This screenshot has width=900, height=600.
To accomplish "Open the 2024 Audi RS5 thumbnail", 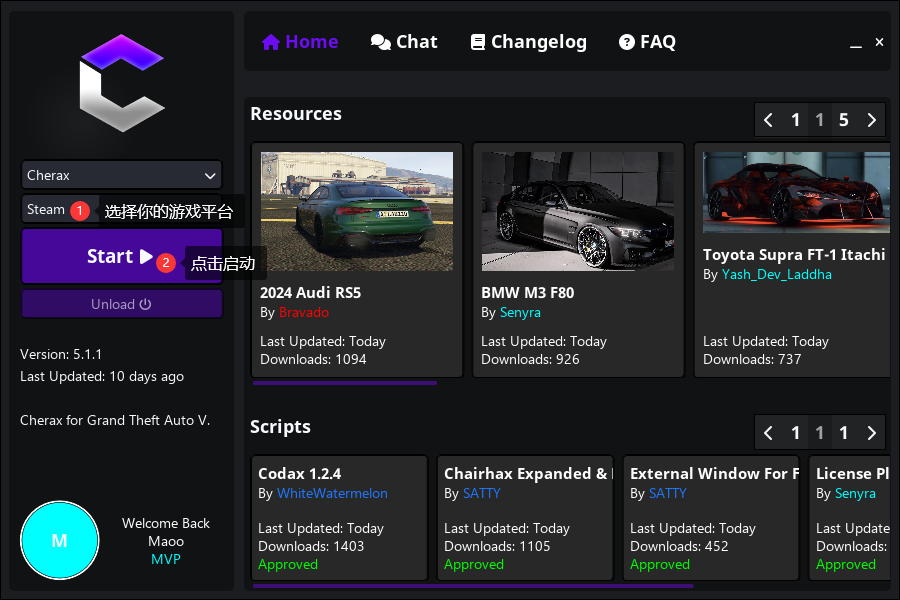I will [357, 211].
